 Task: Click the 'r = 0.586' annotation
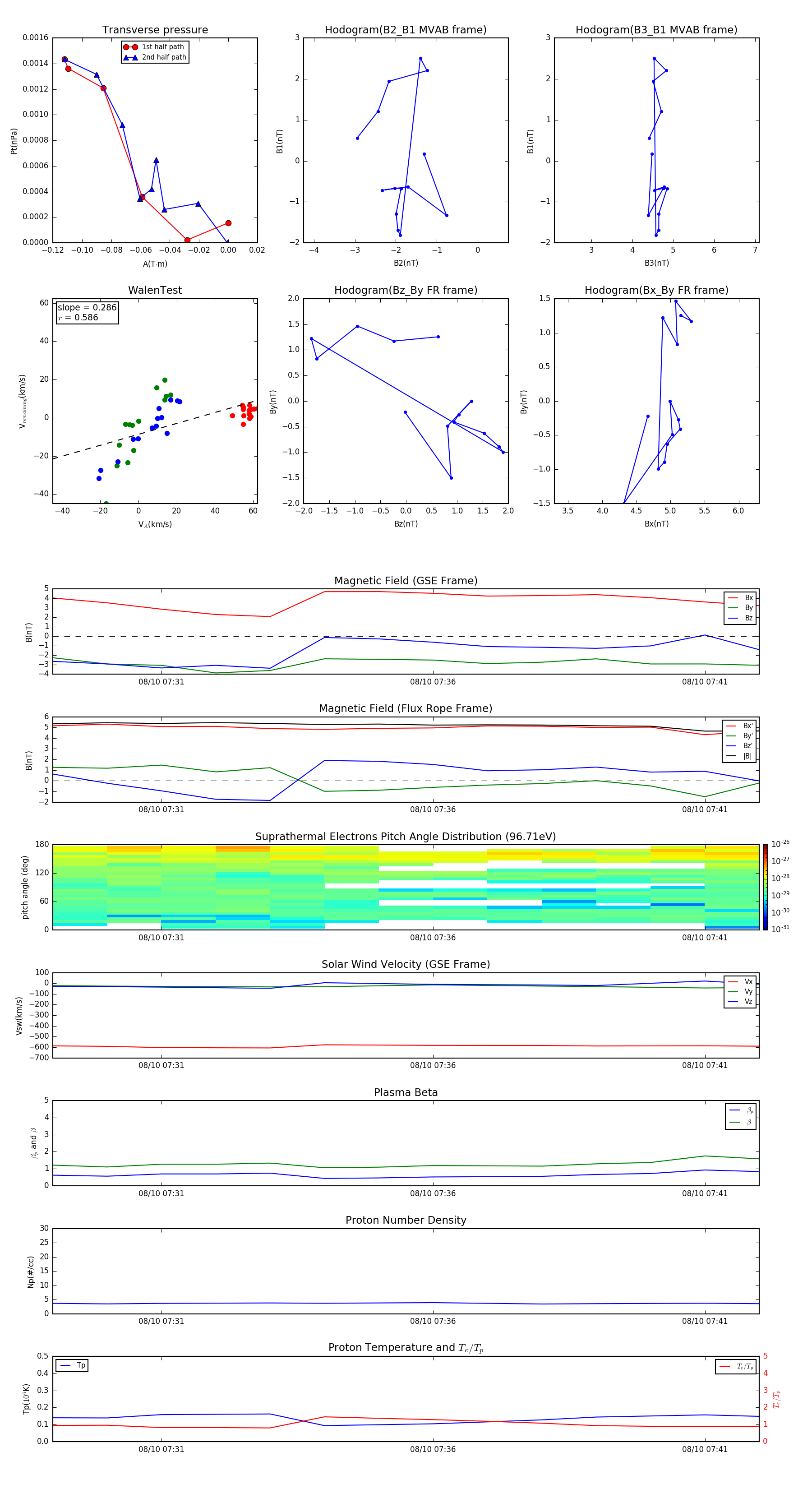tap(78, 317)
